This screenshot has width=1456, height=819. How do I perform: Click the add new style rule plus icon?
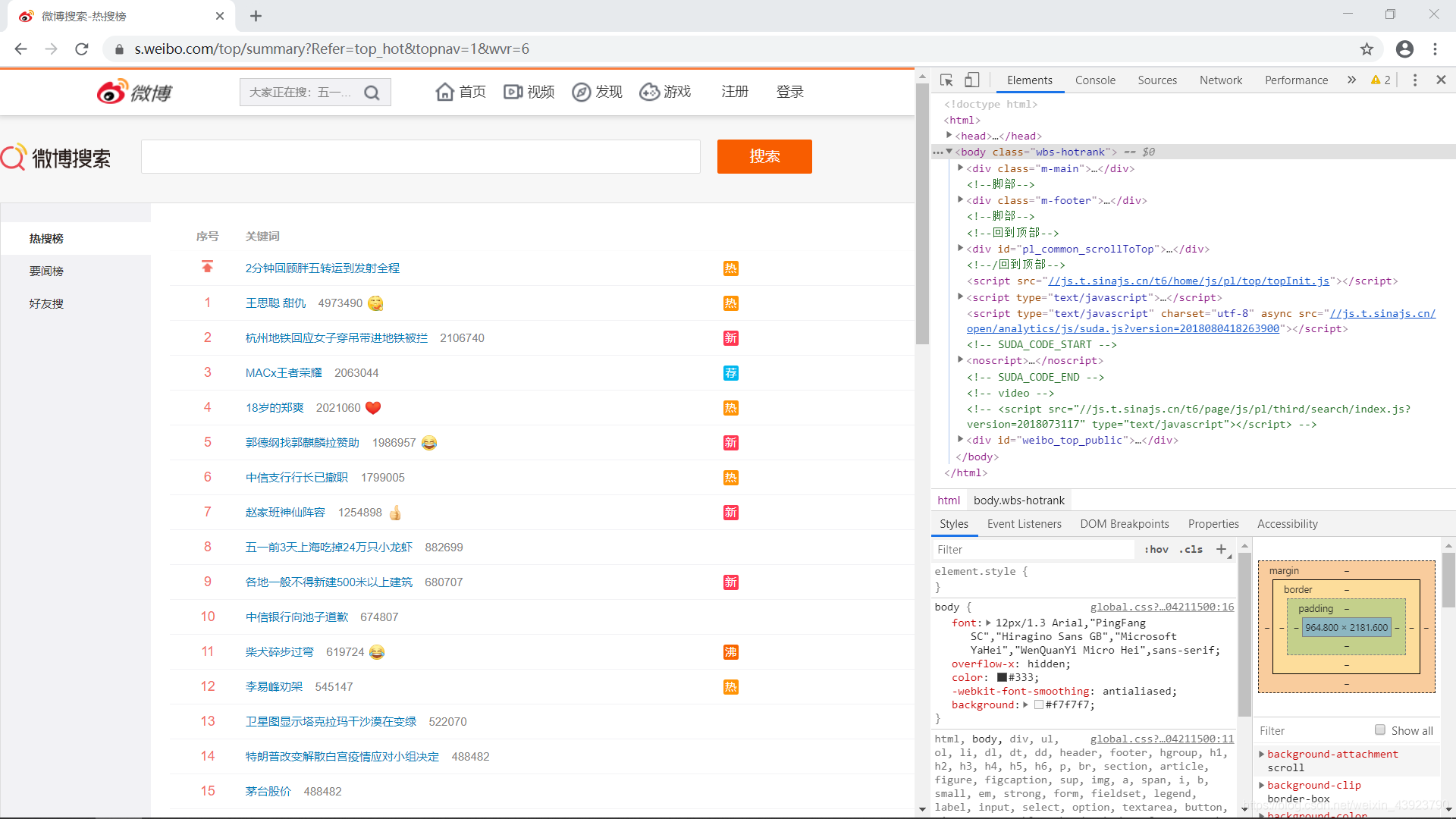[x=1221, y=549]
